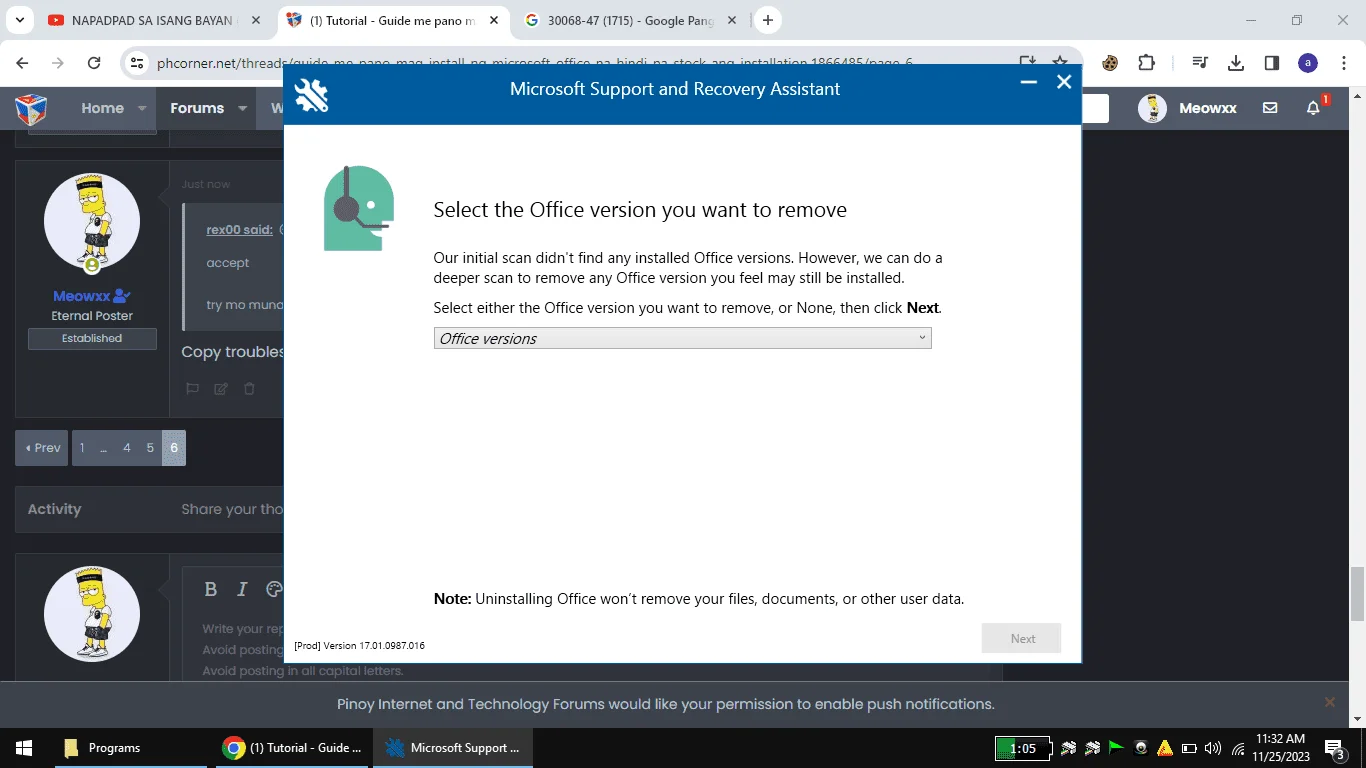Click the Meowxx username link on the post
Image resolution: width=1366 pixels, height=768 pixels.
coord(83,296)
